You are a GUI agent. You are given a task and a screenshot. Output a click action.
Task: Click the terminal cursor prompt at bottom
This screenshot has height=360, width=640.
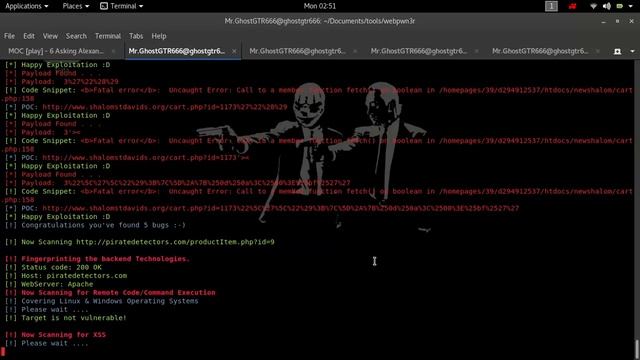[3, 351]
